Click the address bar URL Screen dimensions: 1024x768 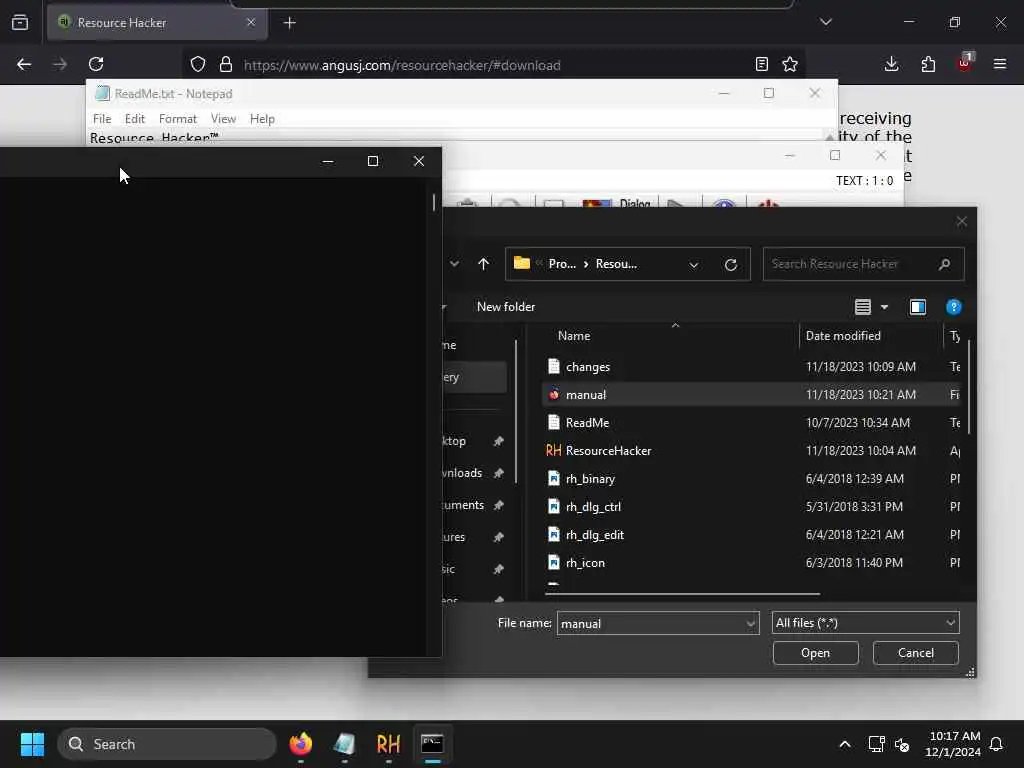(402, 65)
